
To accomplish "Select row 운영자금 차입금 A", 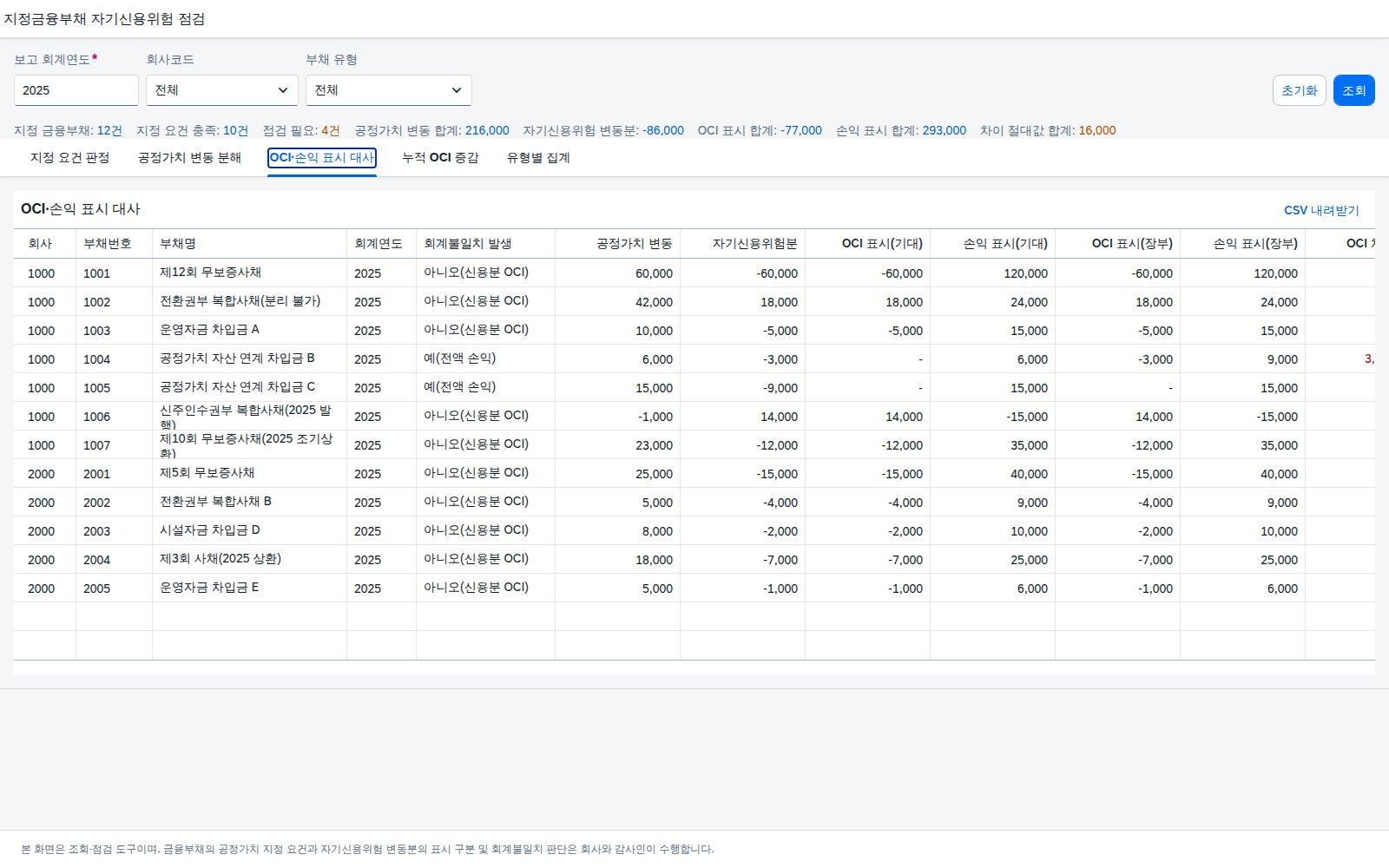I will [x=694, y=330].
